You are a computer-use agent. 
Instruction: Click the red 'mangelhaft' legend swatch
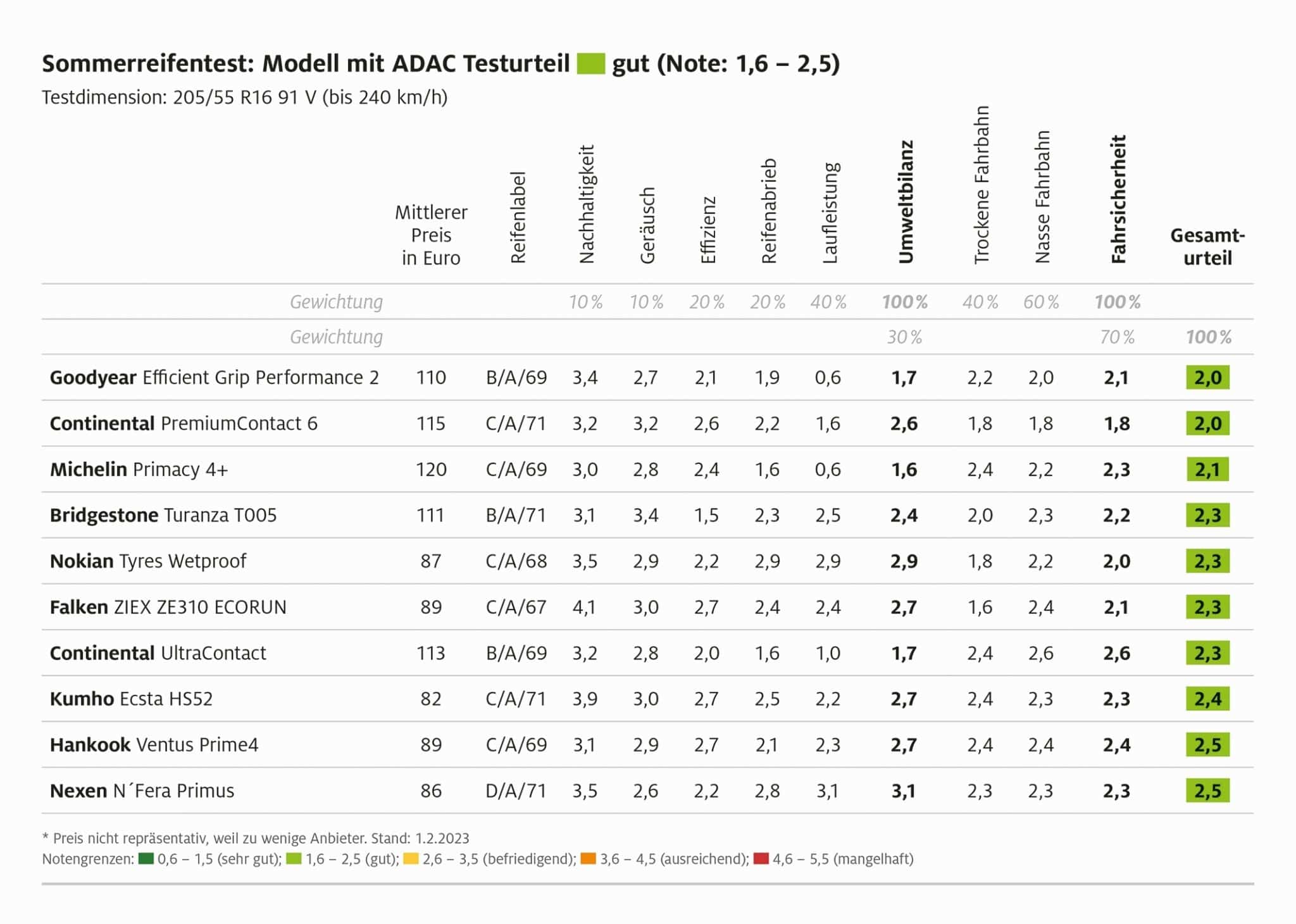pyautogui.click(x=761, y=859)
